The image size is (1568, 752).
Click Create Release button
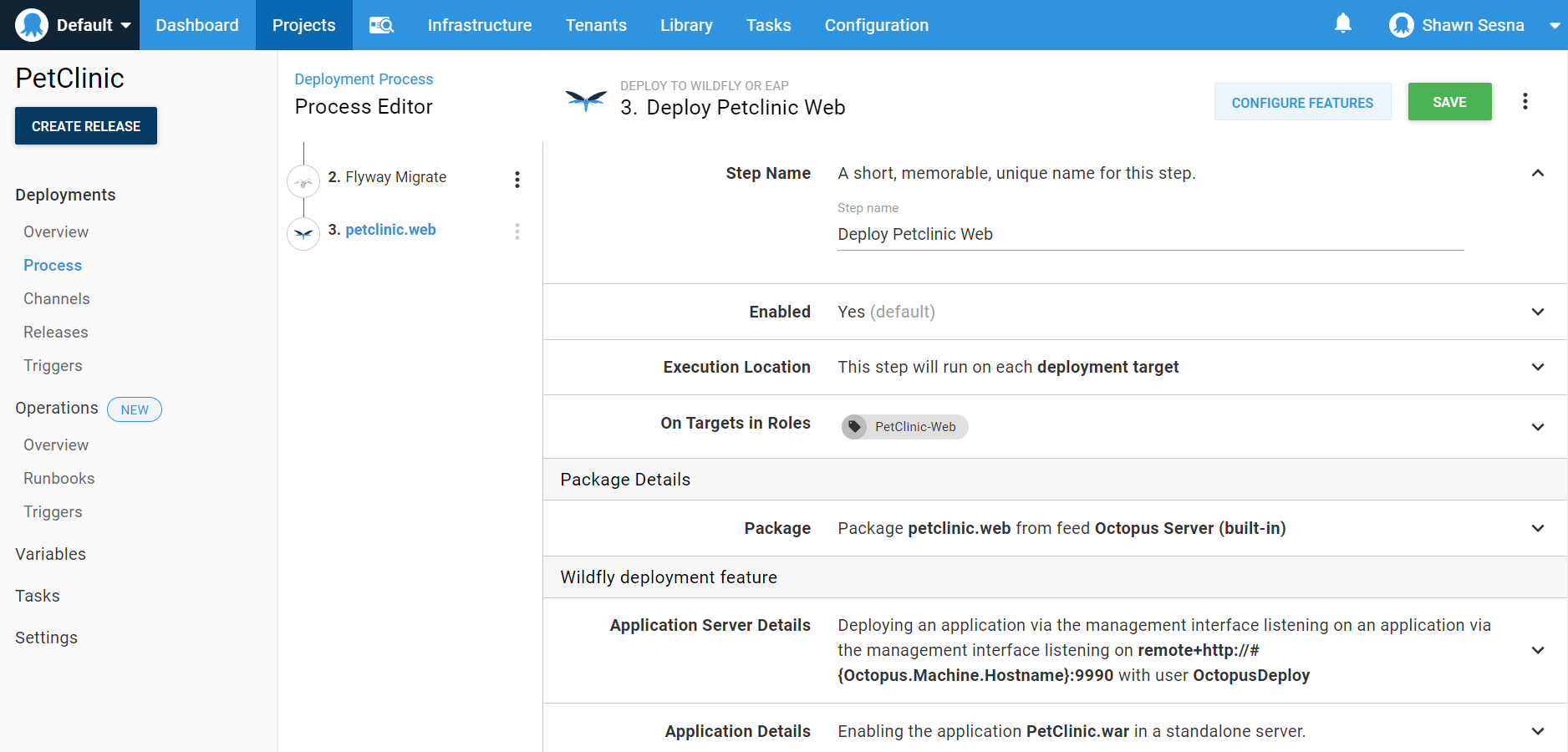[x=86, y=126]
